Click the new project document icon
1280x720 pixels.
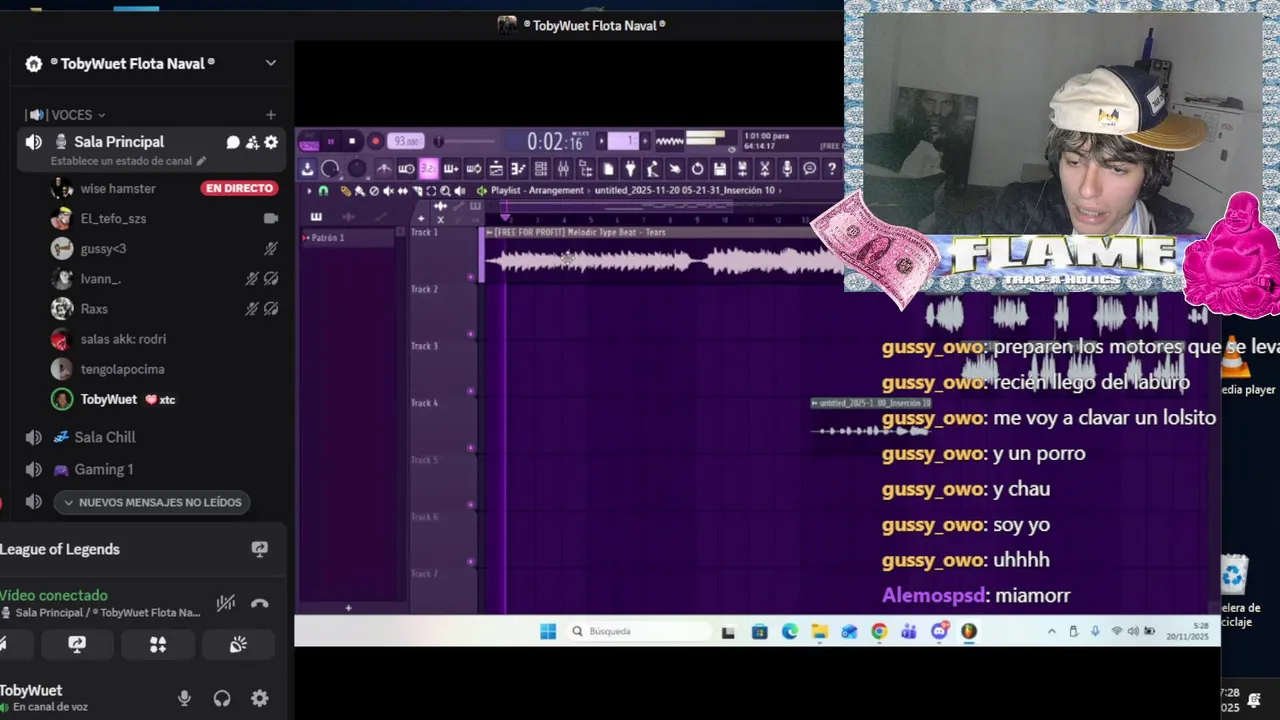coord(608,168)
